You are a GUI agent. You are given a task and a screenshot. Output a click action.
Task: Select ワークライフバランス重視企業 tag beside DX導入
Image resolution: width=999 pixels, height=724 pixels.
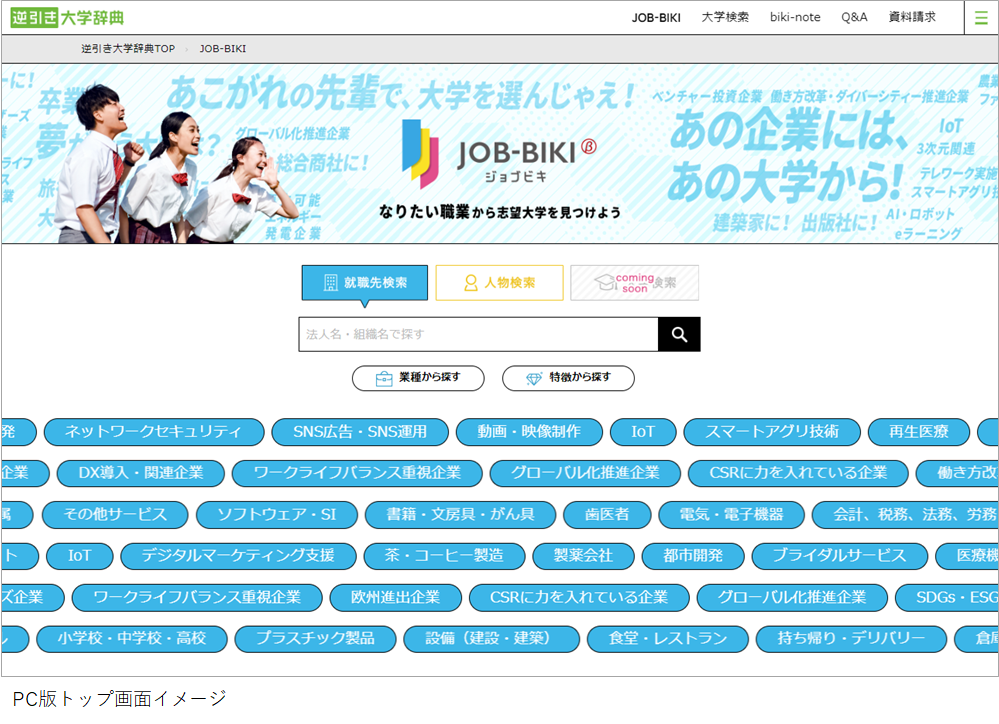tap(357, 474)
